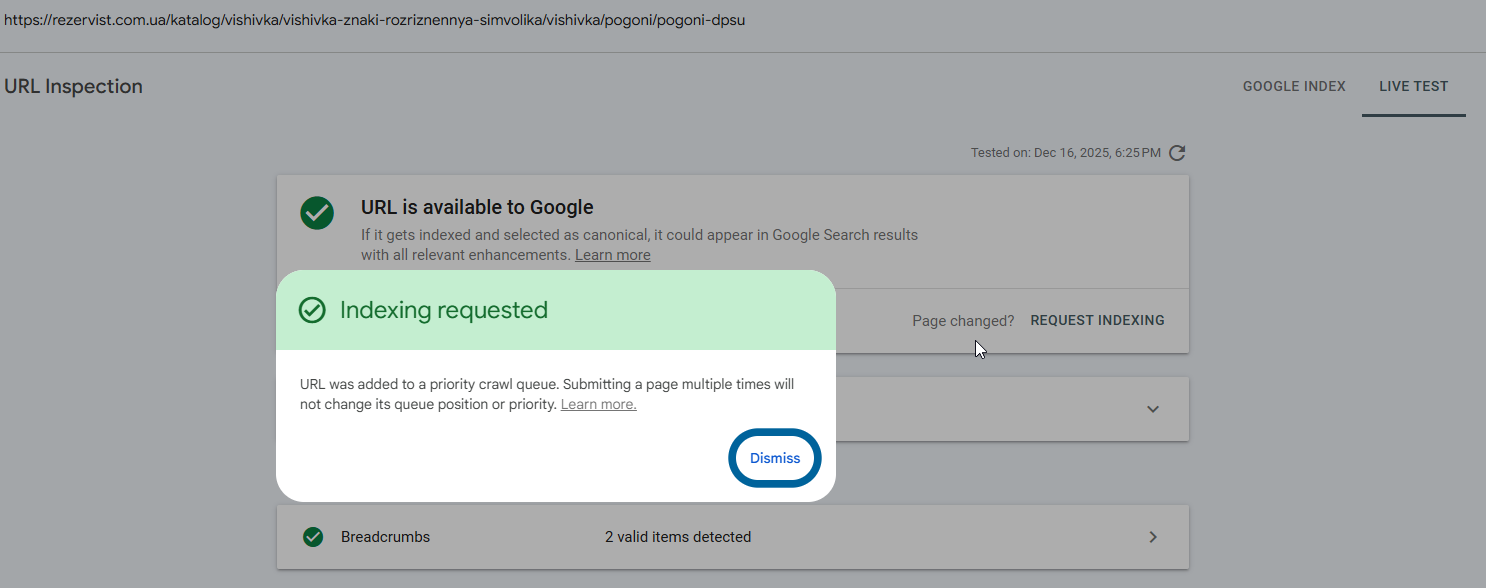Dismiss the Indexing requested dialog
The width and height of the screenshot is (1486, 588).
tap(775, 458)
